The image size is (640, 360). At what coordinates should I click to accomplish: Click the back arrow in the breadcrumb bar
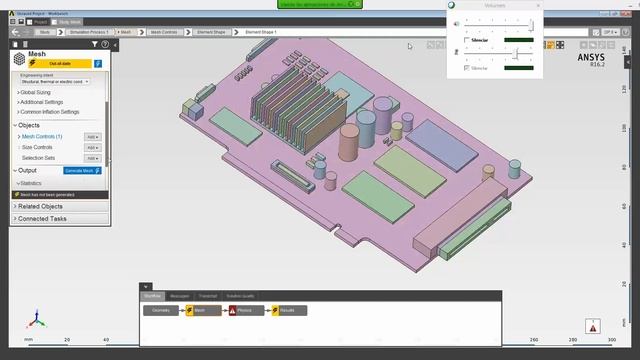[x=16, y=32]
